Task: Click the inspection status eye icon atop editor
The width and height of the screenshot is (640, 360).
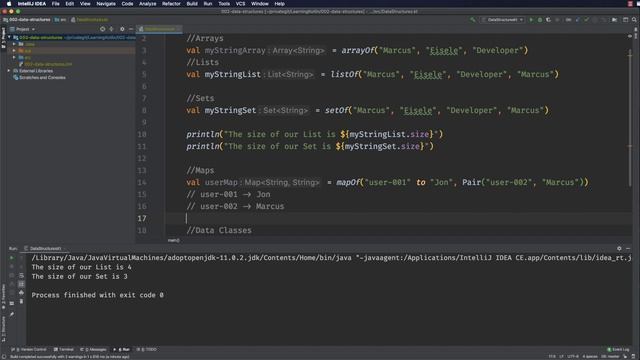Action: pyautogui.click(x=630, y=36)
